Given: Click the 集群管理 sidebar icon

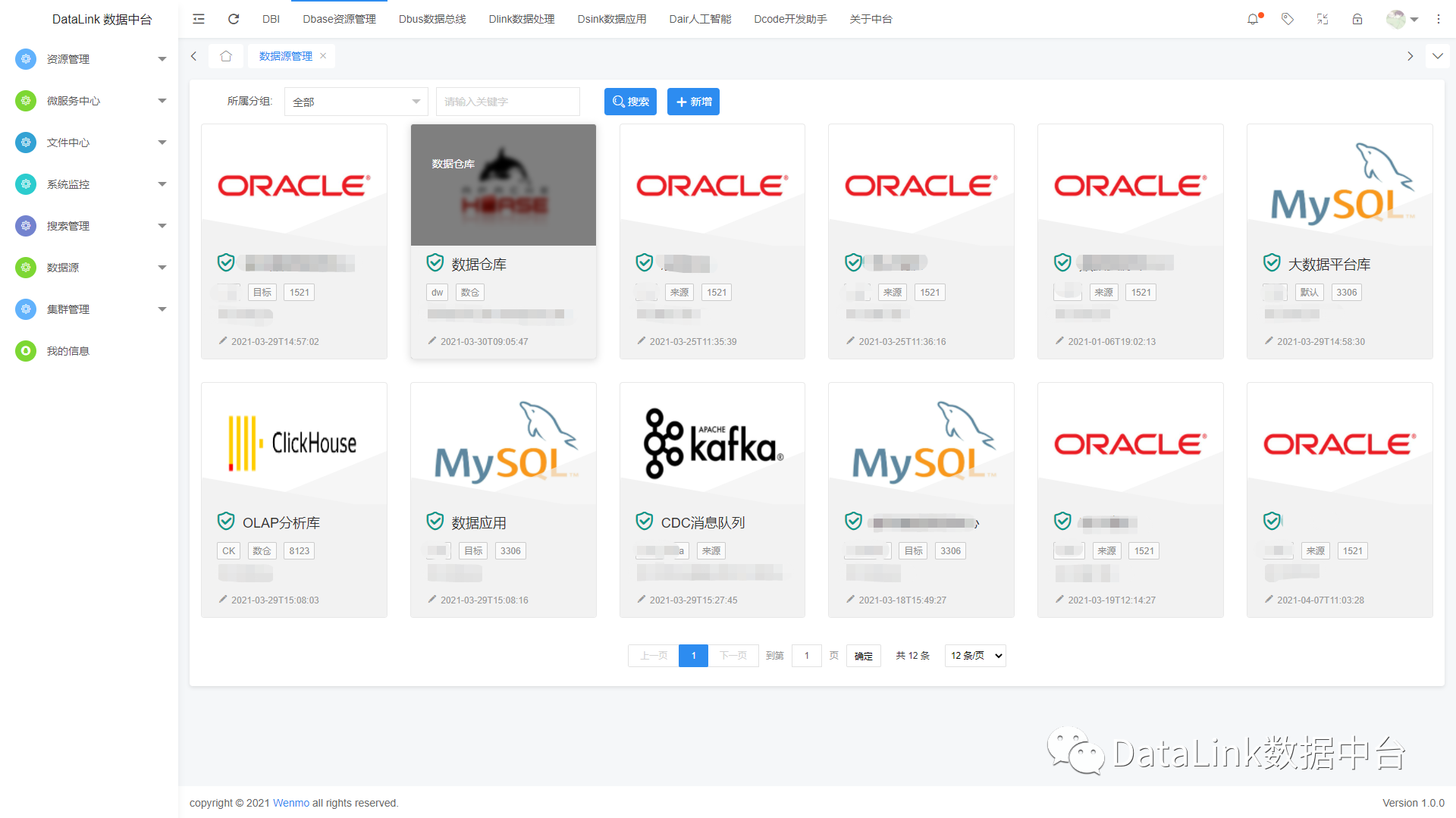Looking at the screenshot, I should [x=26, y=309].
